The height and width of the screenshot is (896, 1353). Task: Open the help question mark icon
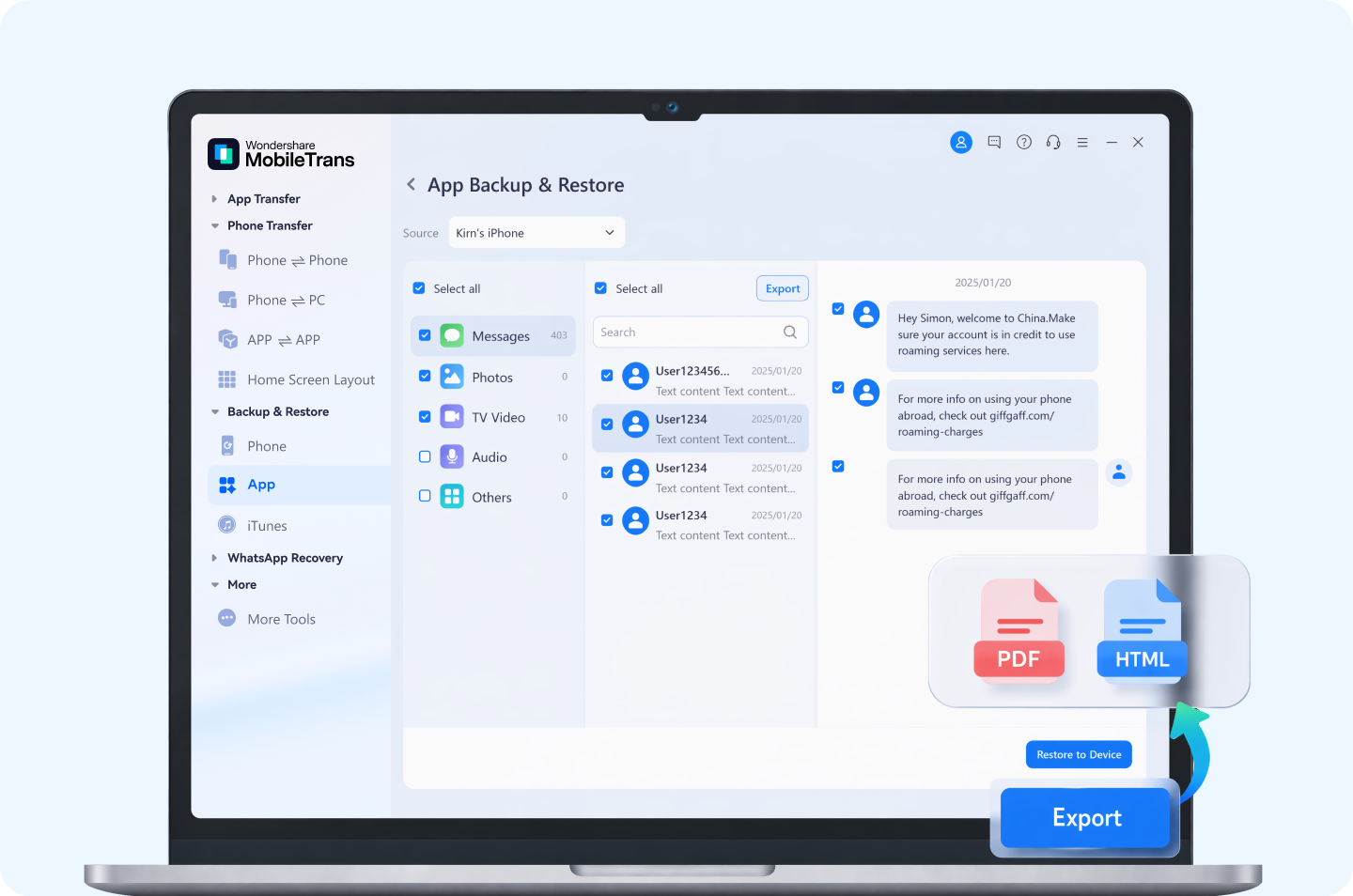[x=1024, y=143]
